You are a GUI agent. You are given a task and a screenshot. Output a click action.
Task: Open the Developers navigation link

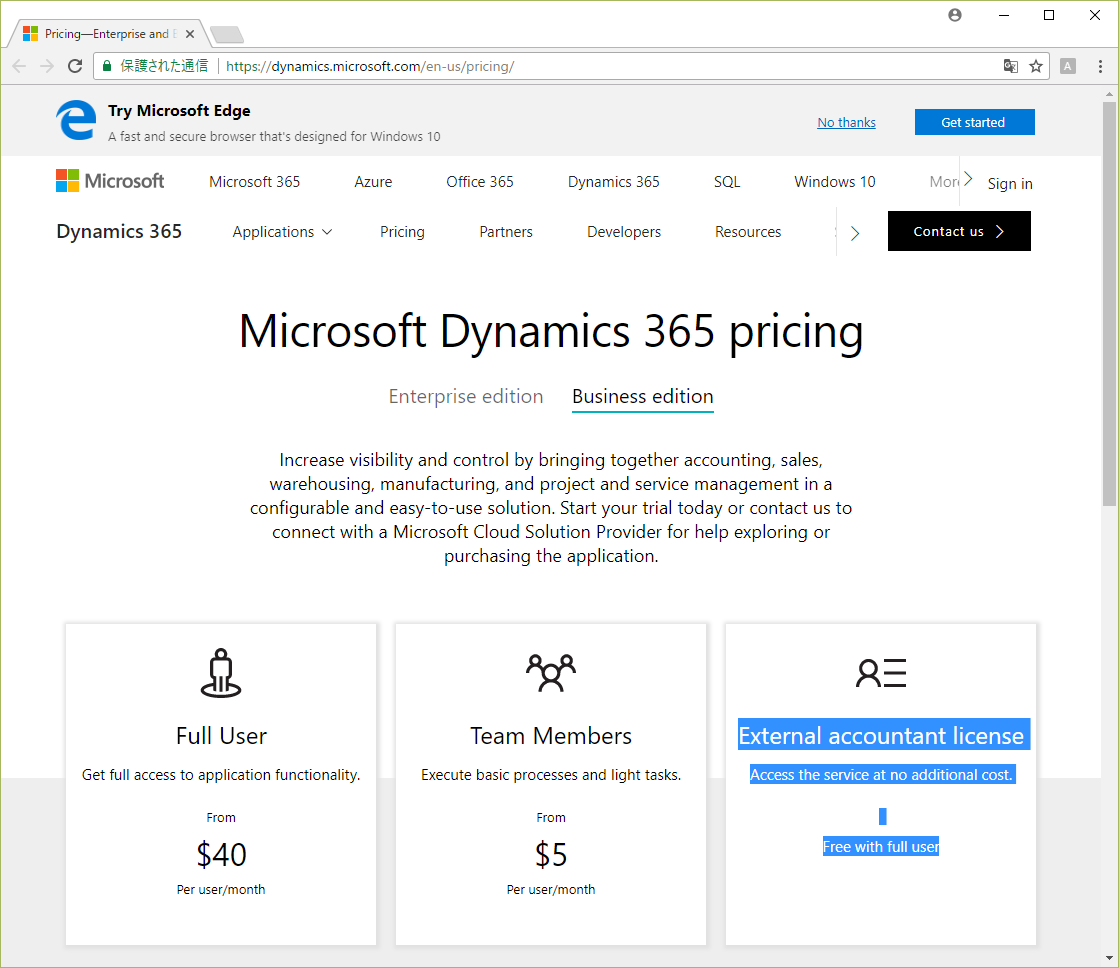click(624, 232)
